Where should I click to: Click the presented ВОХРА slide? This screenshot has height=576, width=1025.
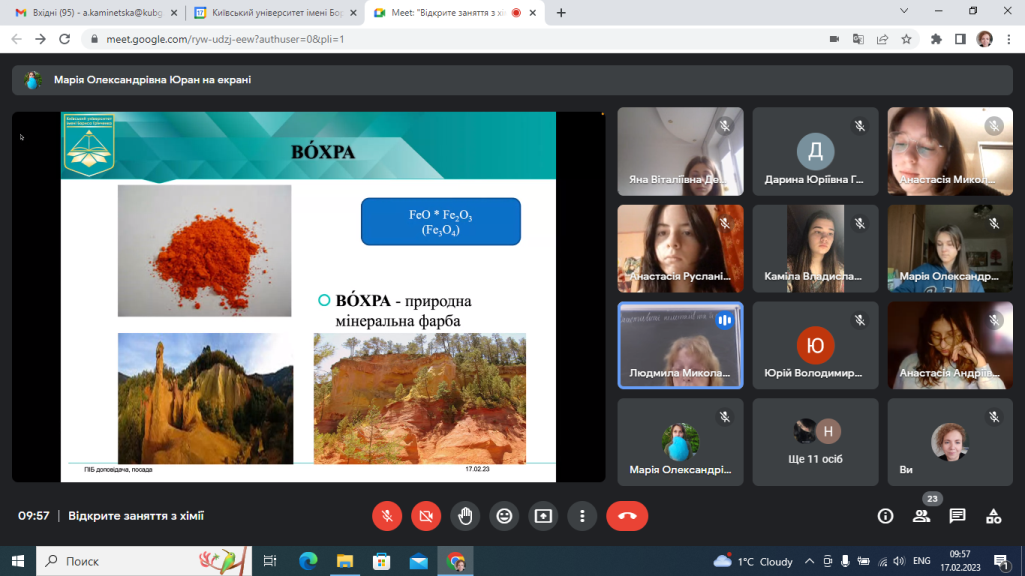(x=309, y=297)
